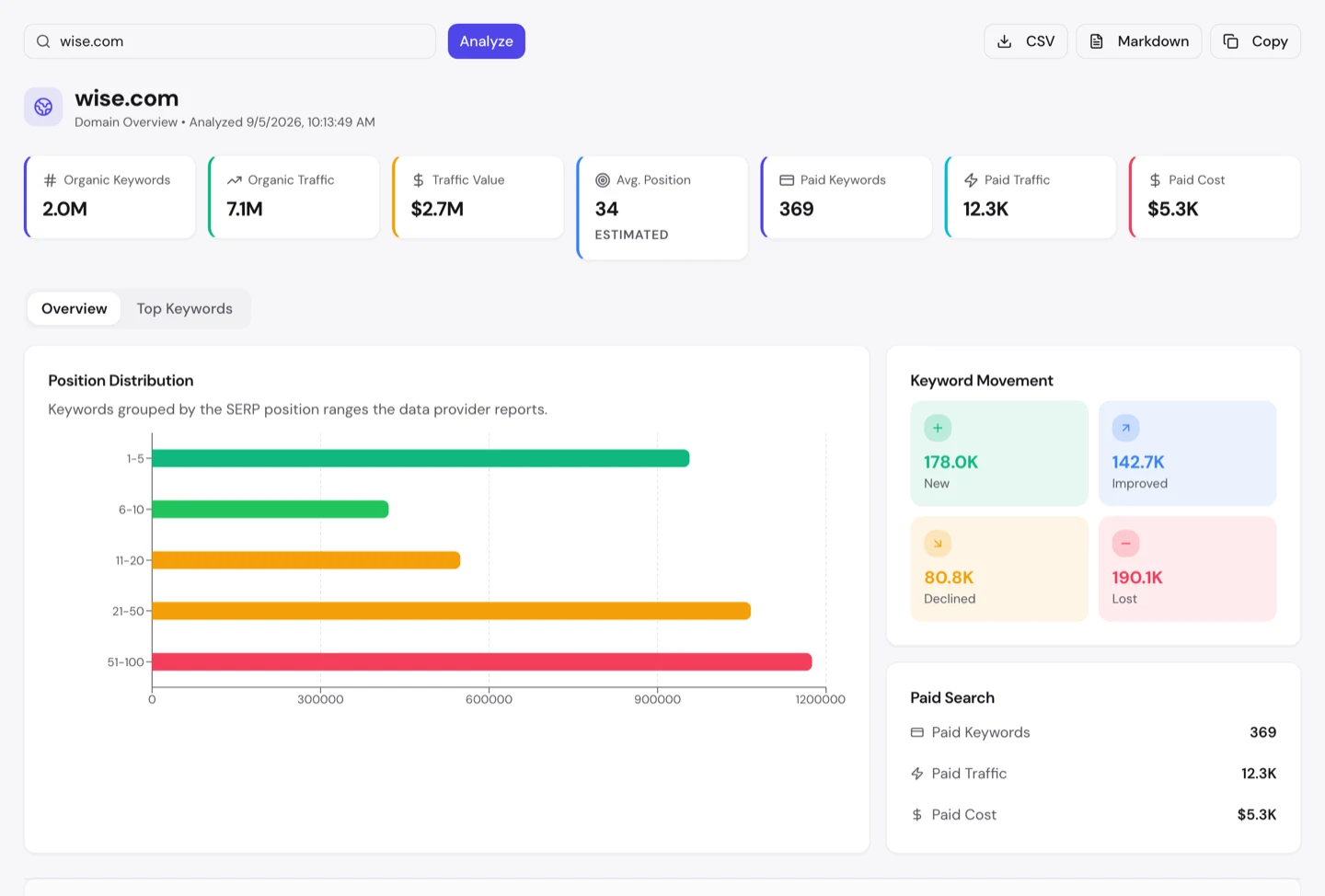Screen dimensions: 1325x896
Task: Click the 178.0K New keywords figure
Action: click(x=951, y=462)
